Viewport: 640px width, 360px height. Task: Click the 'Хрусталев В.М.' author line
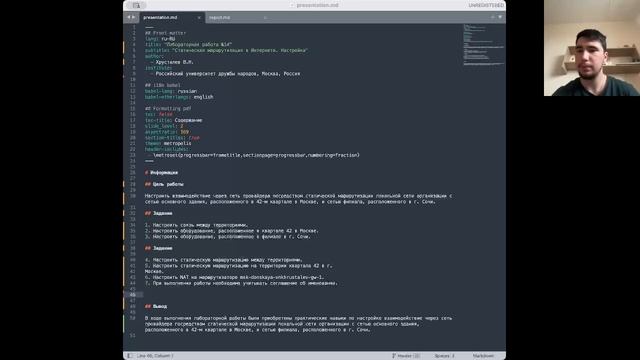172,62
